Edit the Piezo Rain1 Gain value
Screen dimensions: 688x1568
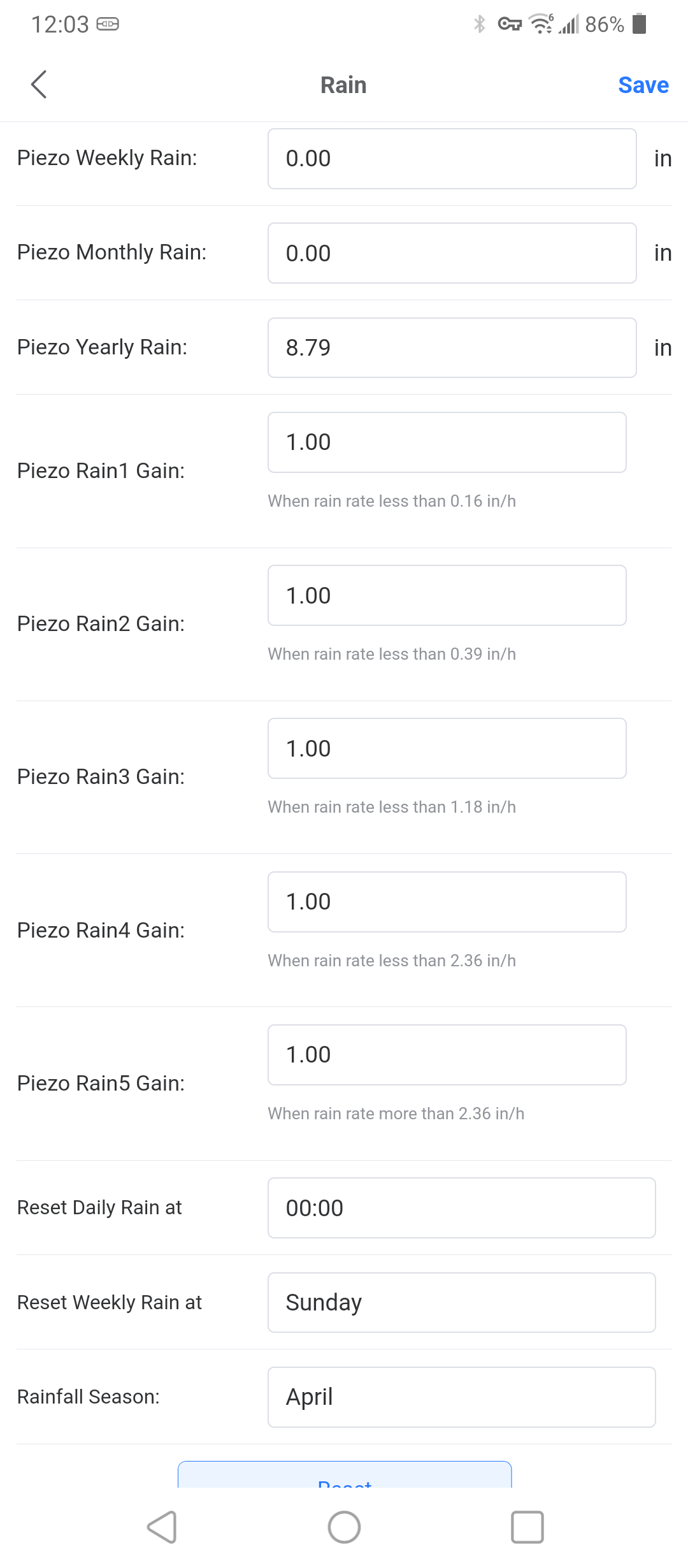(x=447, y=442)
